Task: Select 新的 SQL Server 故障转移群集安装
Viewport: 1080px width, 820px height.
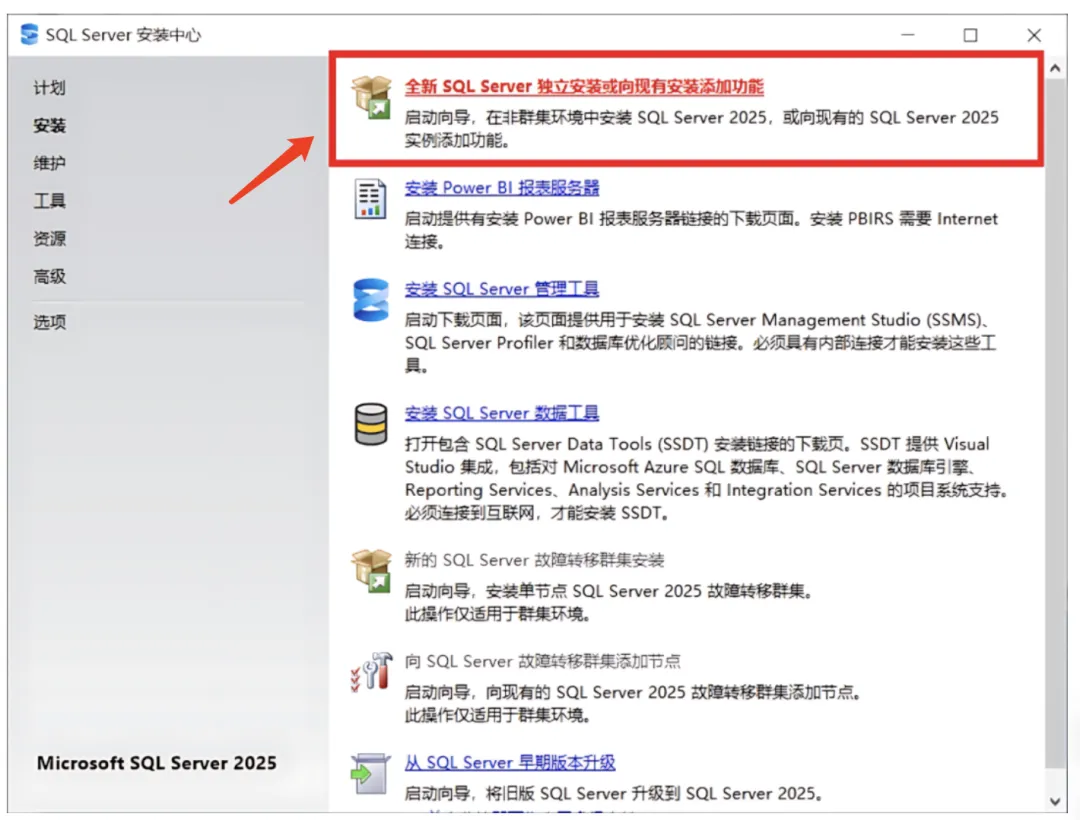Action: 534,560
